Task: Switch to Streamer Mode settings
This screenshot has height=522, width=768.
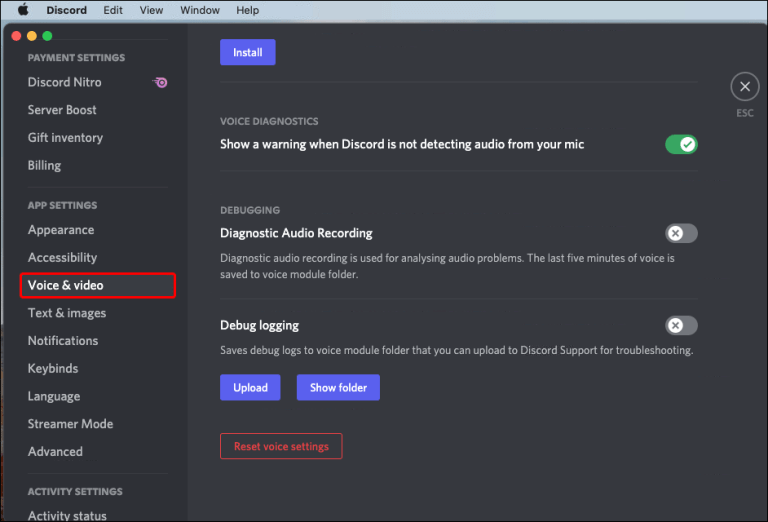Action: 70,424
